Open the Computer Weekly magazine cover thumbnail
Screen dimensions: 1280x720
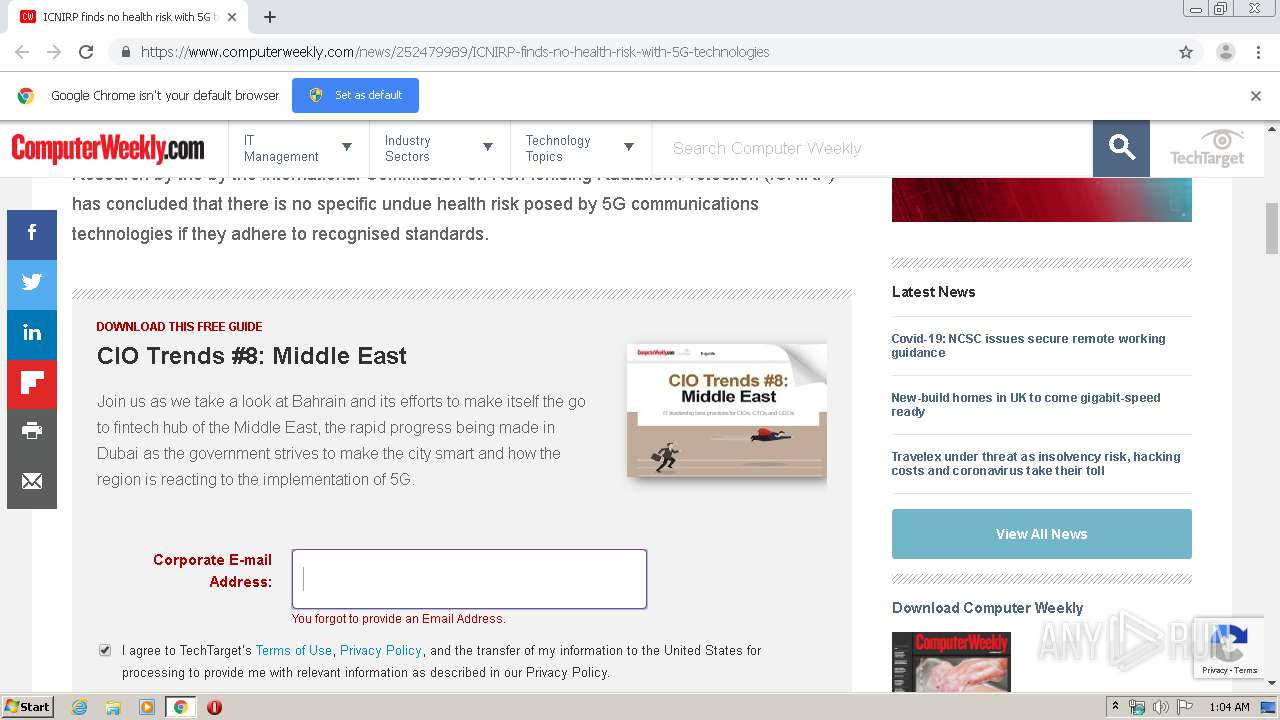coord(951,661)
